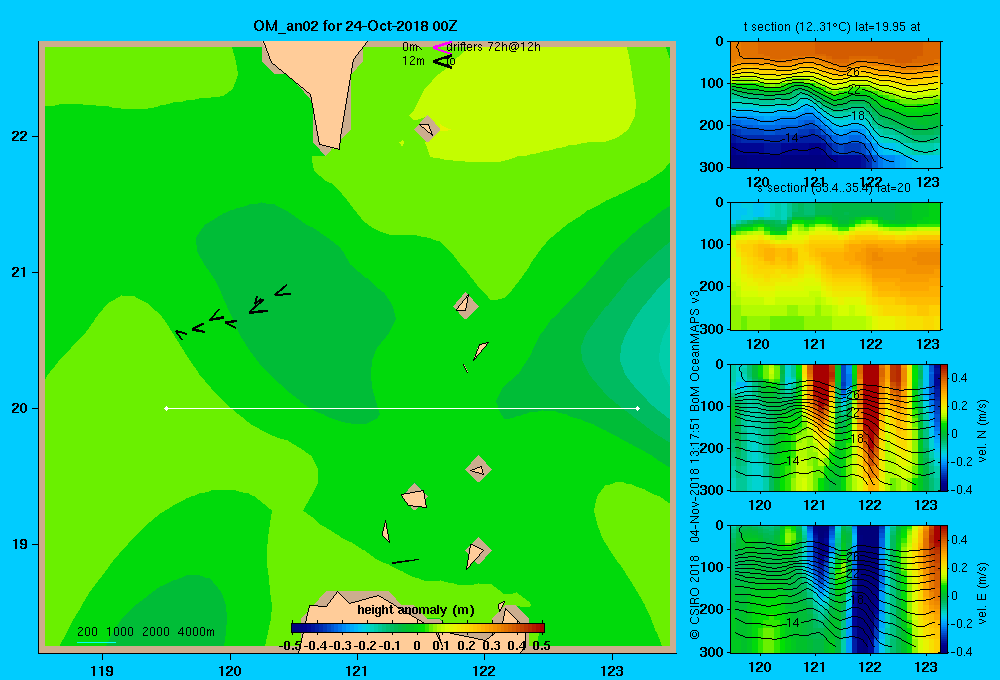Click the vertical CSIRO BoM OceanMAPS credit text
This screenshot has height=680, width=1000.
pyautogui.click(x=695, y=464)
